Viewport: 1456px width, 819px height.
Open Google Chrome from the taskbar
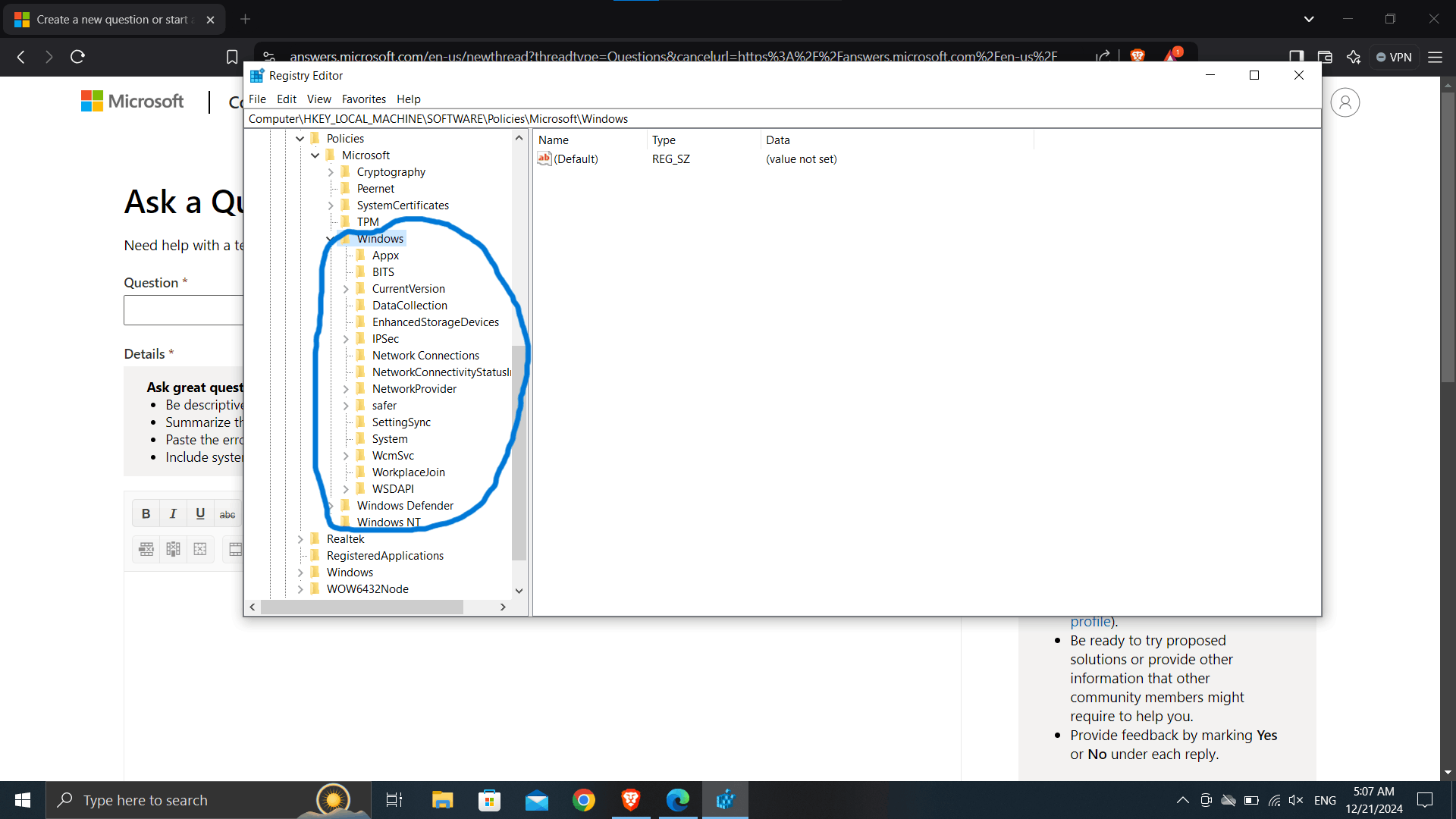coord(584,800)
